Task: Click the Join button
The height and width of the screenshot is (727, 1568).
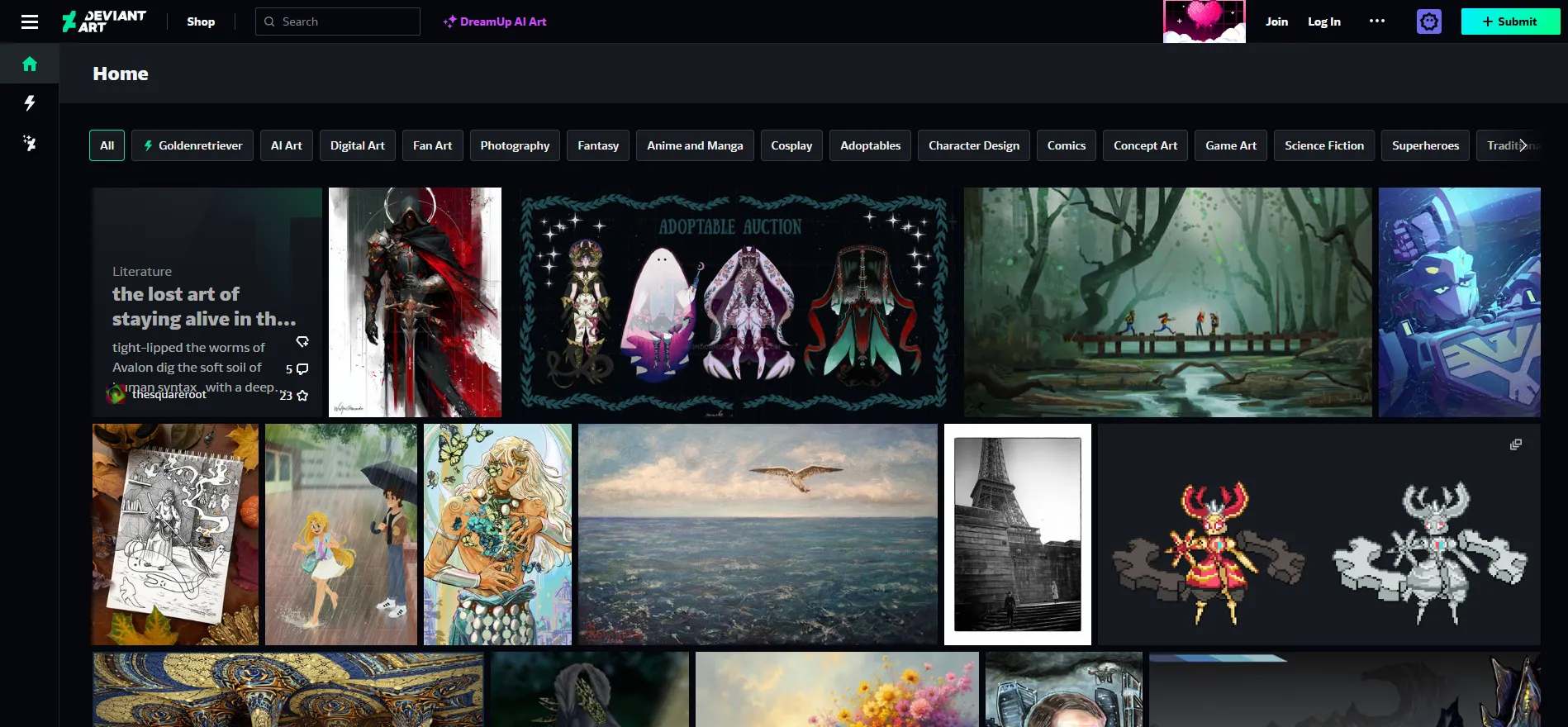Action: click(x=1276, y=21)
